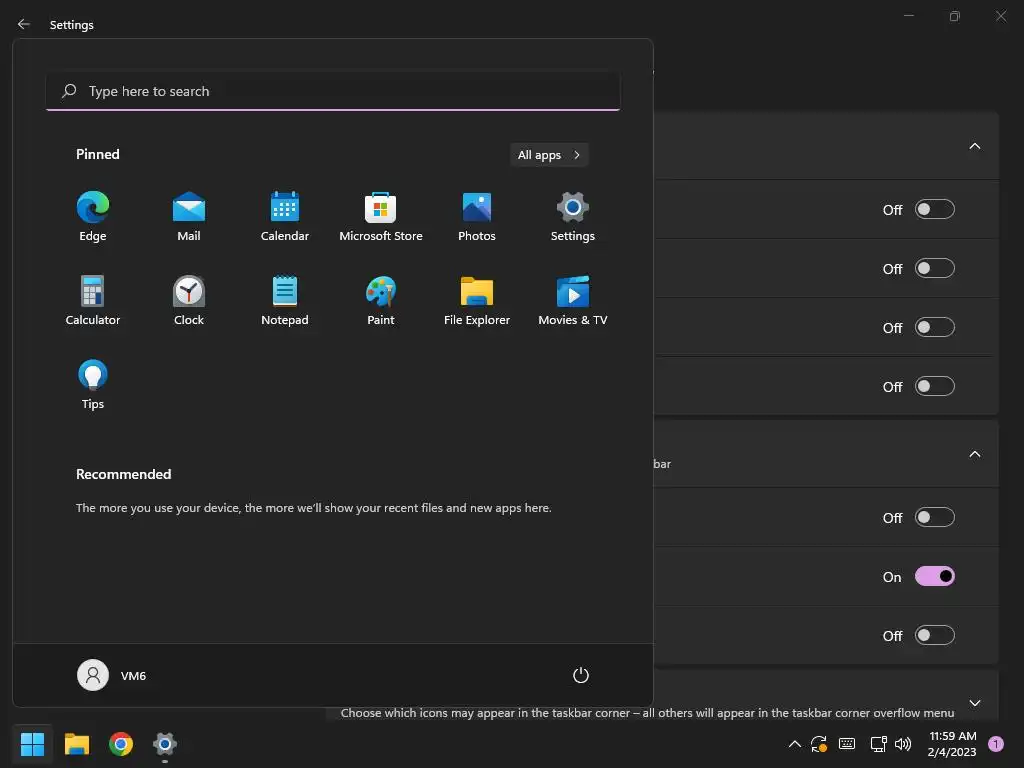The width and height of the screenshot is (1024, 768).
Task: Open the Paint app
Action: coord(381,300)
